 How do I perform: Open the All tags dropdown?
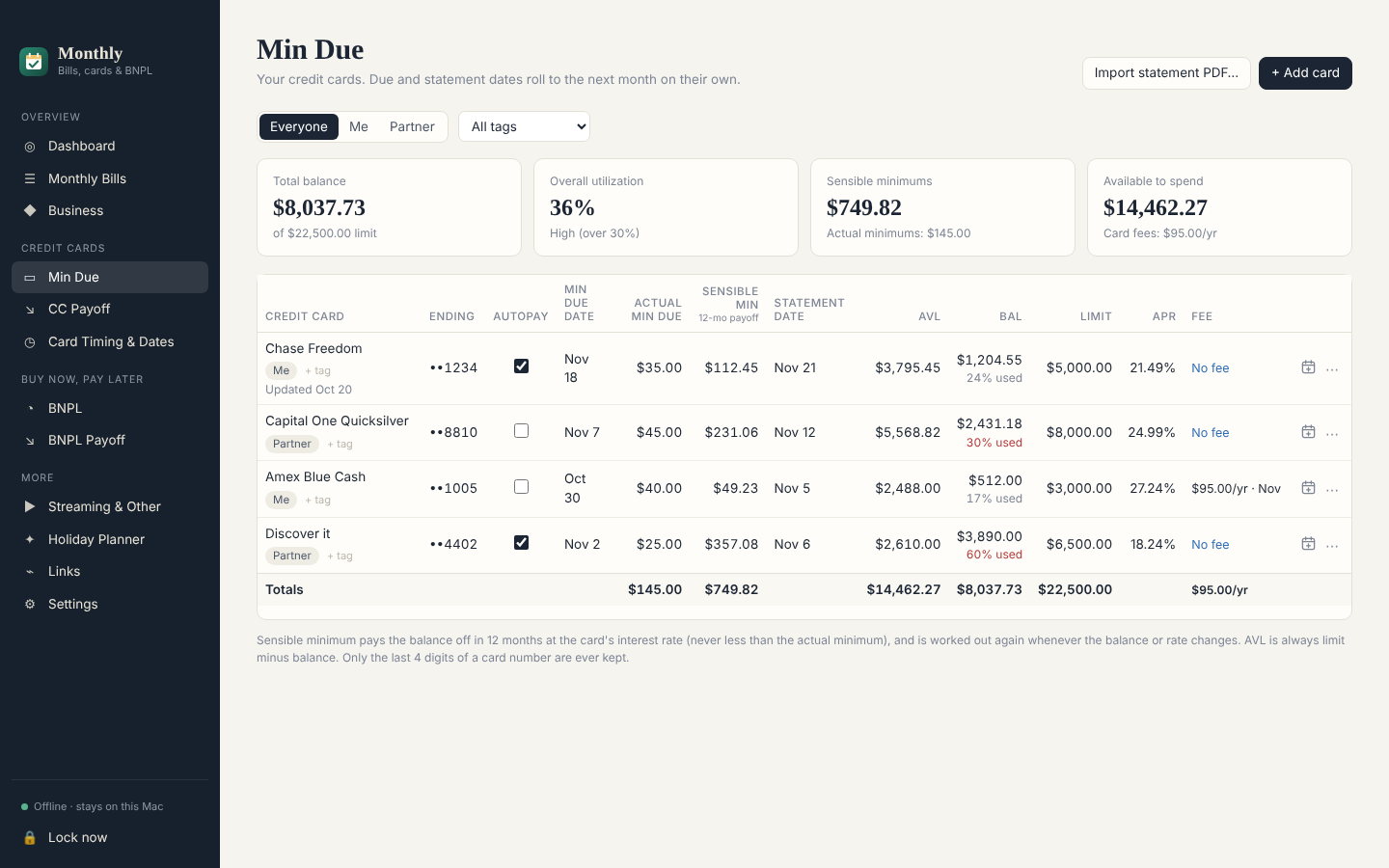pyautogui.click(x=524, y=126)
